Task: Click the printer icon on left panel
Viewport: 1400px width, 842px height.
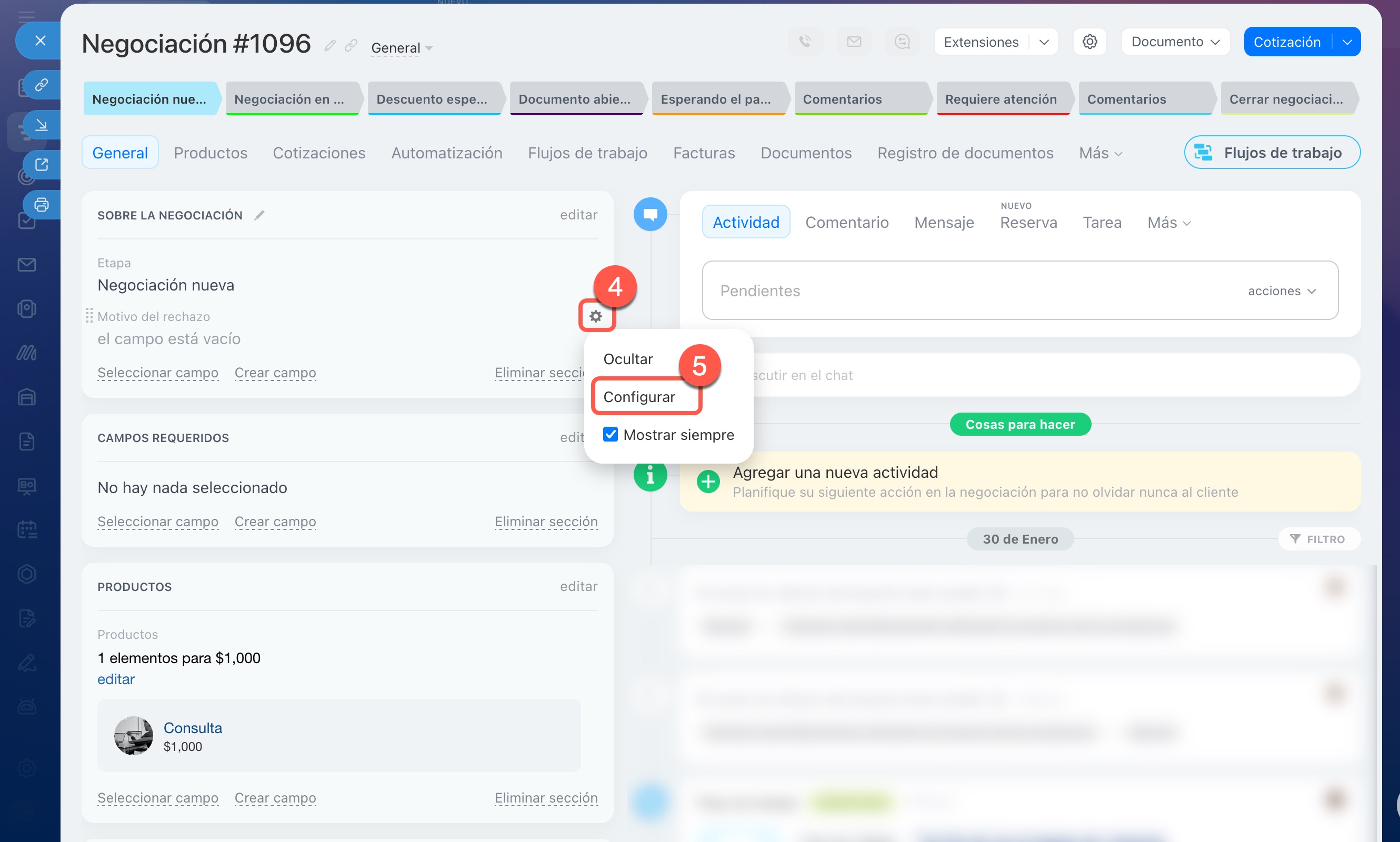Action: tap(42, 204)
